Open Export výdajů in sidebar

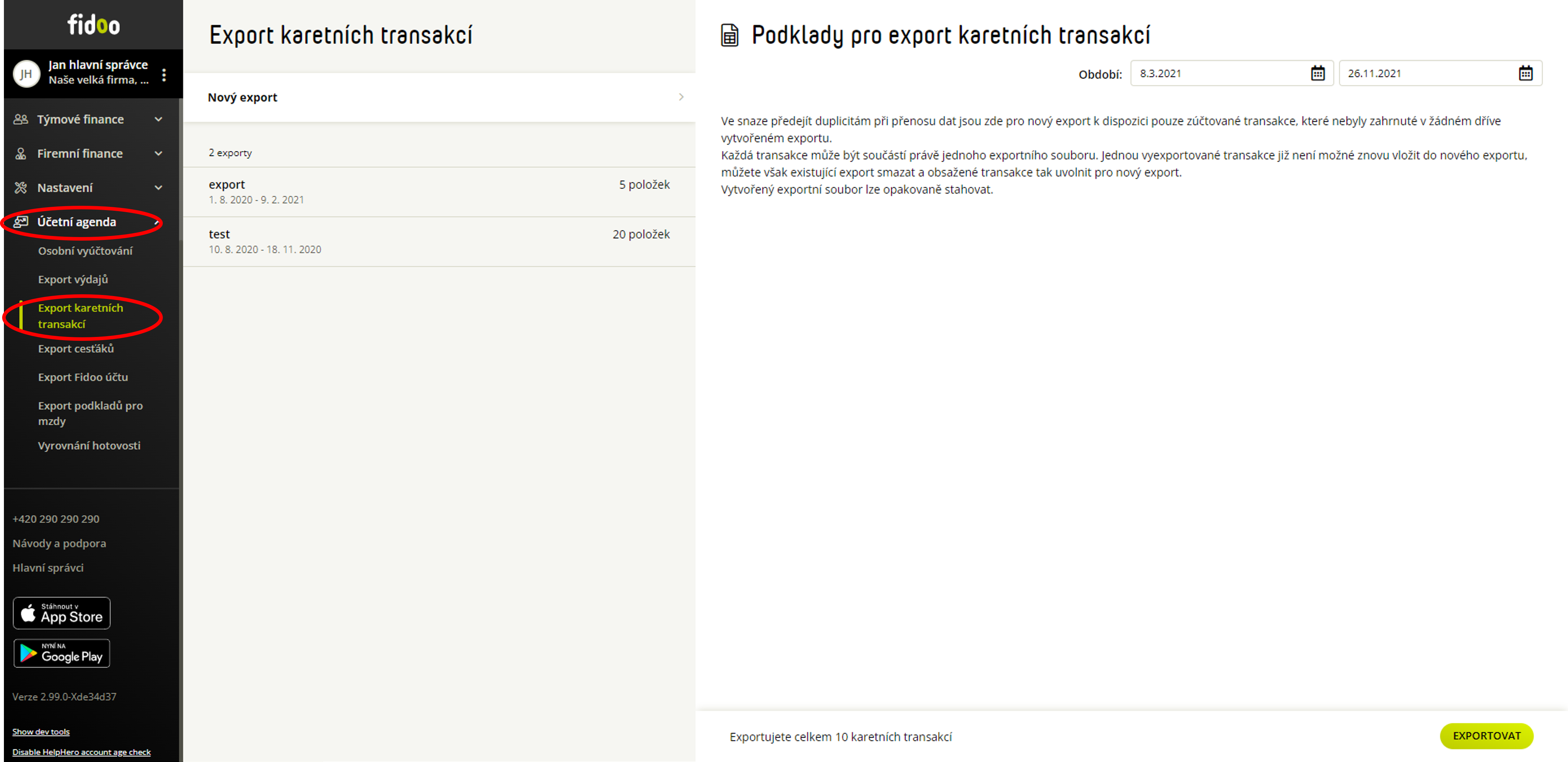tap(73, 279)
